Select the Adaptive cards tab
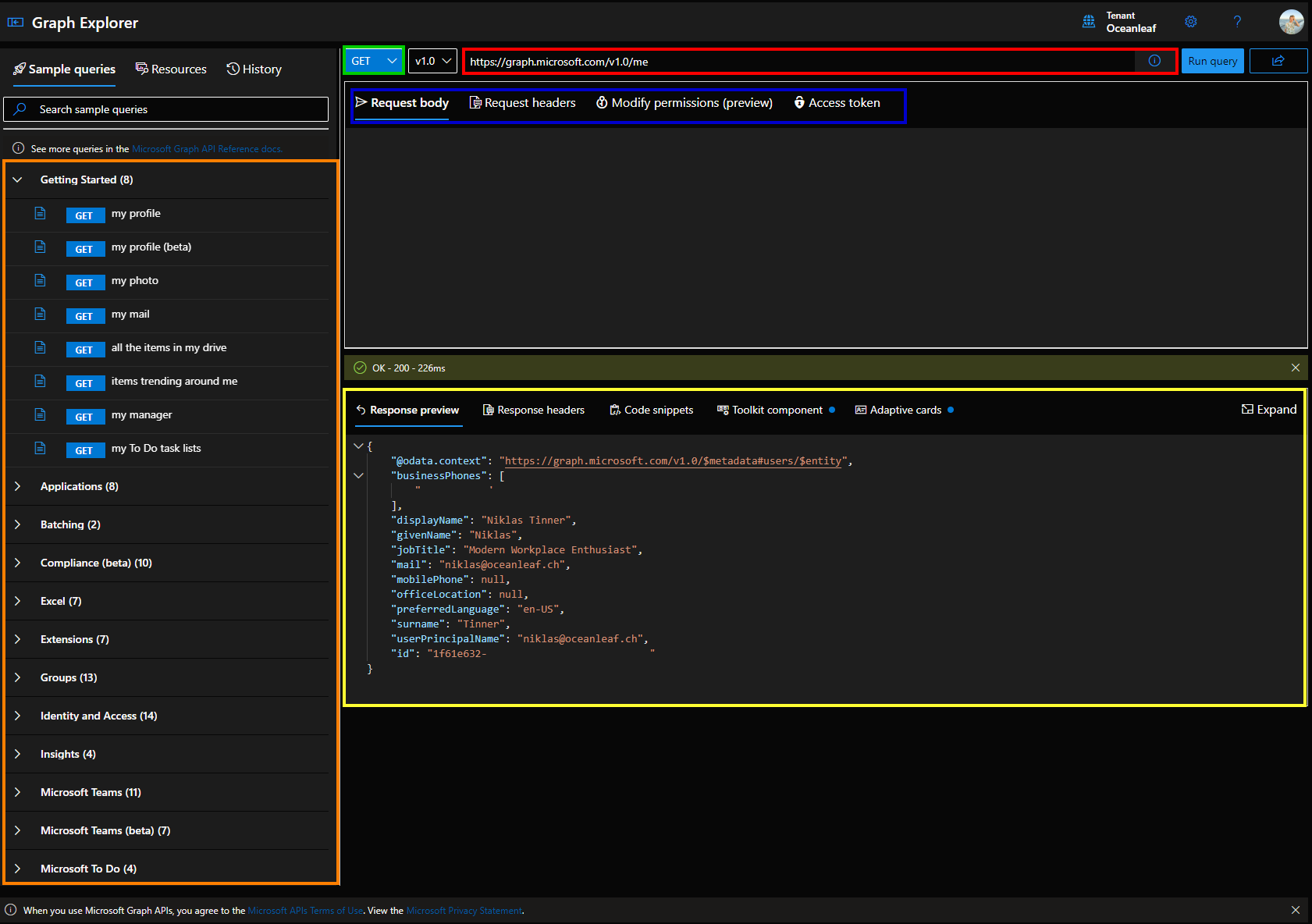Image resolution: width=1312 pixels, height=924 pixels. pos(905,410)
